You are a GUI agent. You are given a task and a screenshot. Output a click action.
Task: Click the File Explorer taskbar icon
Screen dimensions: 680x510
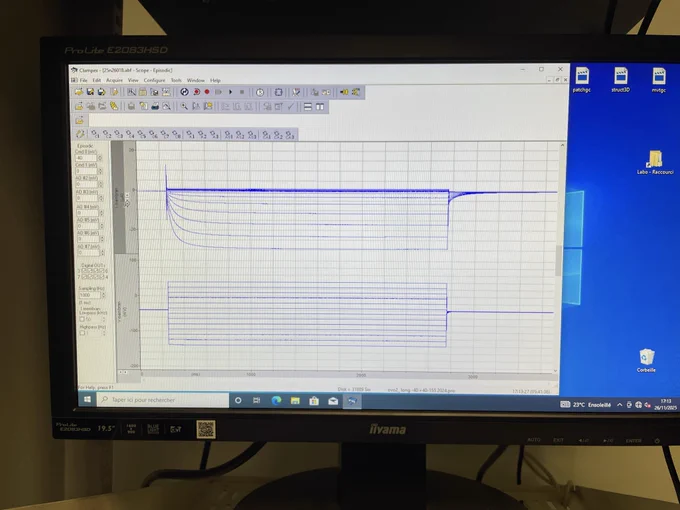[x=295, y=401]
